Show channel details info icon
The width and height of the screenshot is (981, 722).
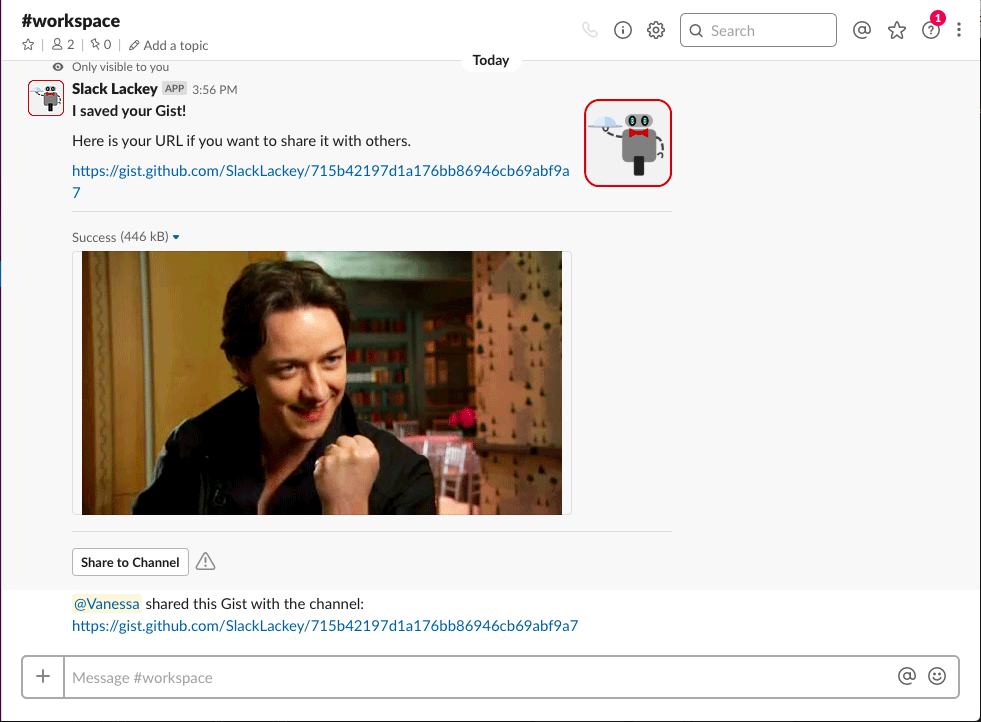623,30
